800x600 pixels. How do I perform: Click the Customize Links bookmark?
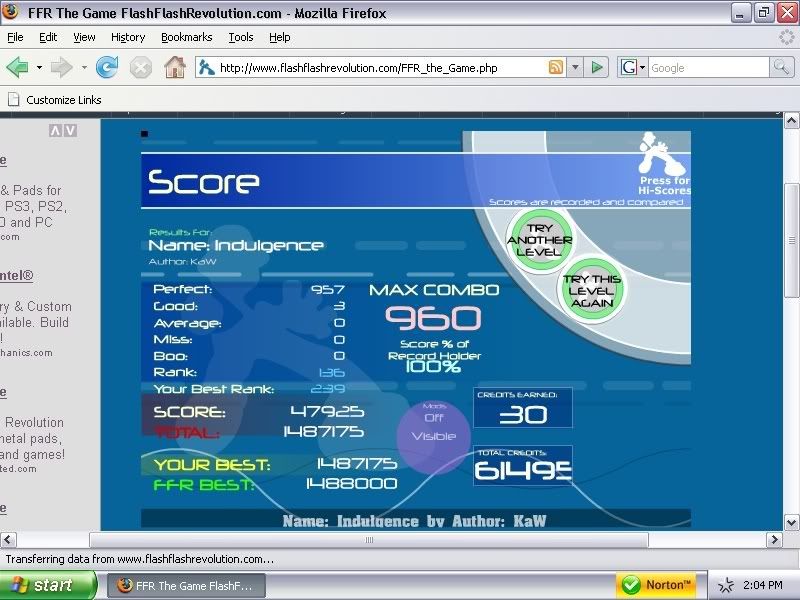point(62,100)
